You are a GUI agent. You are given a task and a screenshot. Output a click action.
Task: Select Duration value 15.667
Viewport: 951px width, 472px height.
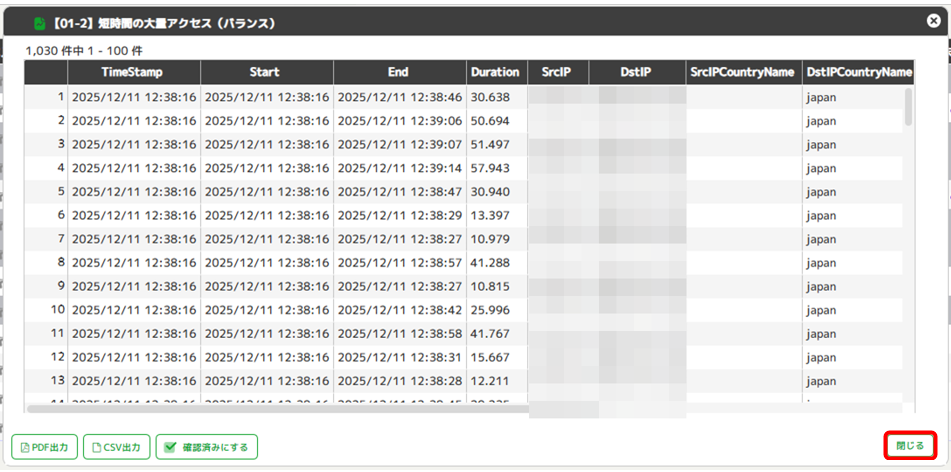pos(490,357)
